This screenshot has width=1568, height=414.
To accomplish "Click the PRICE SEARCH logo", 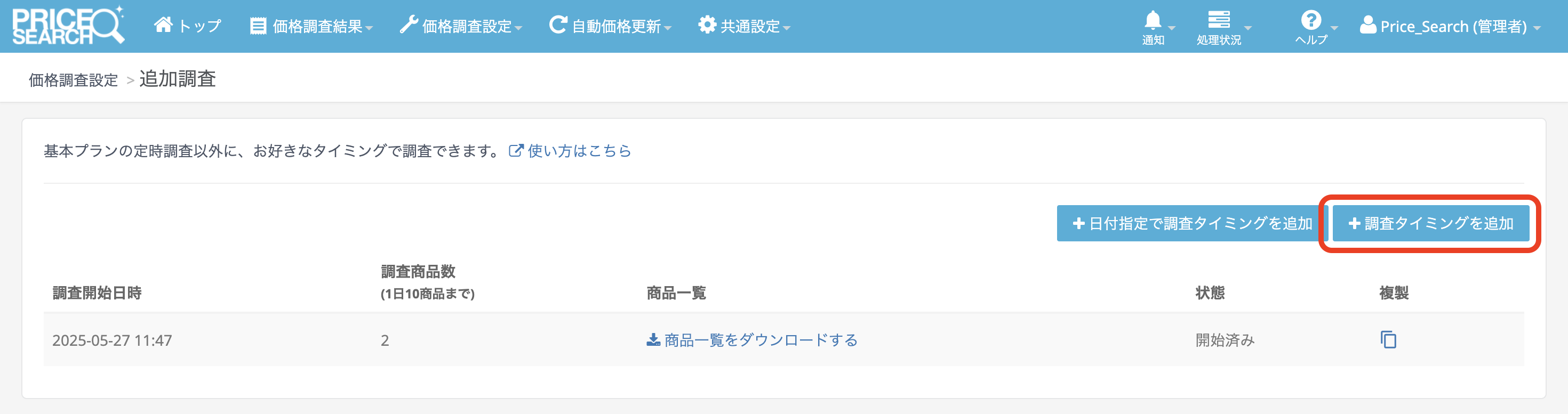I will 68,26.
